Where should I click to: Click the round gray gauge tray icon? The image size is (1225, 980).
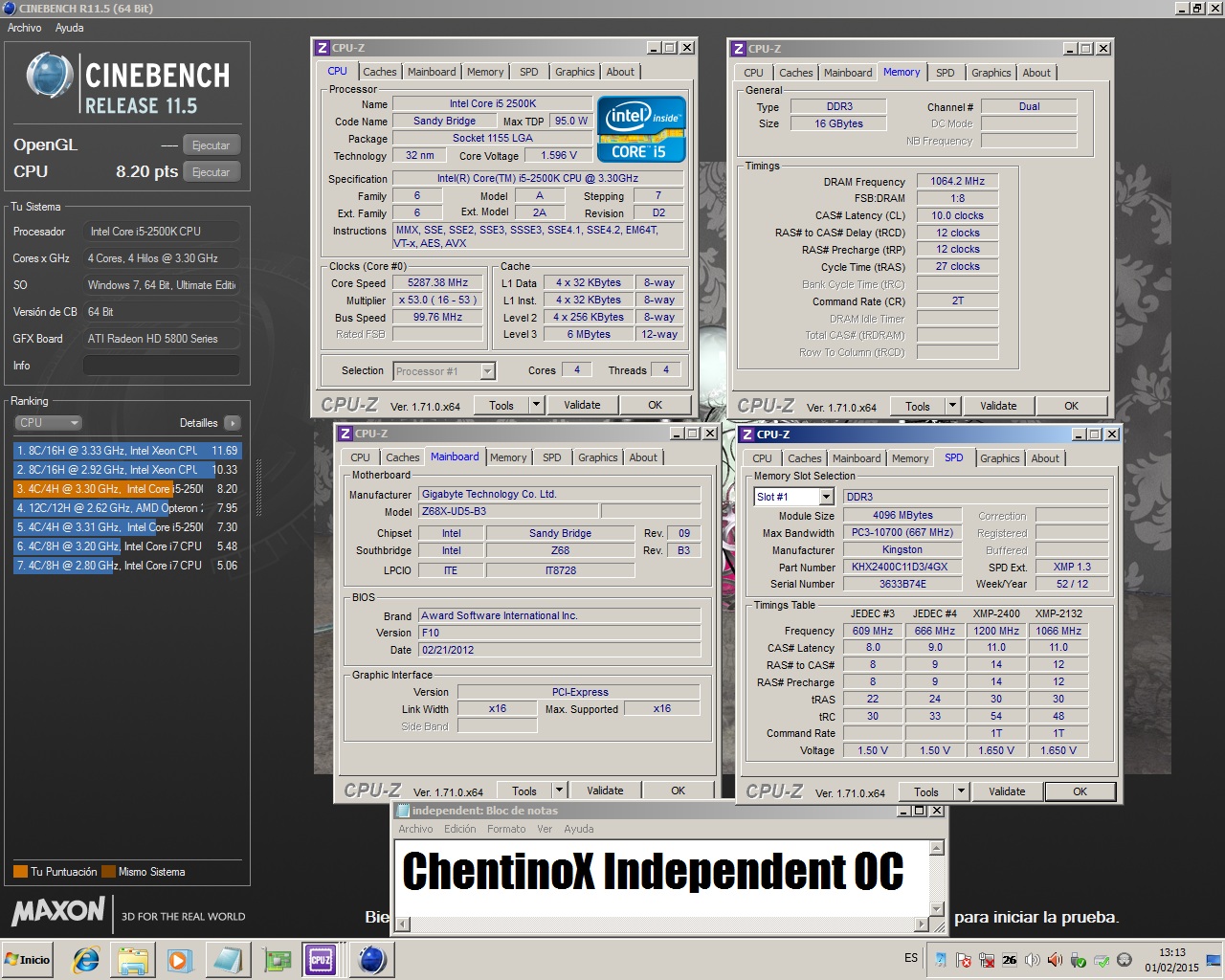tap(1125, 960)
